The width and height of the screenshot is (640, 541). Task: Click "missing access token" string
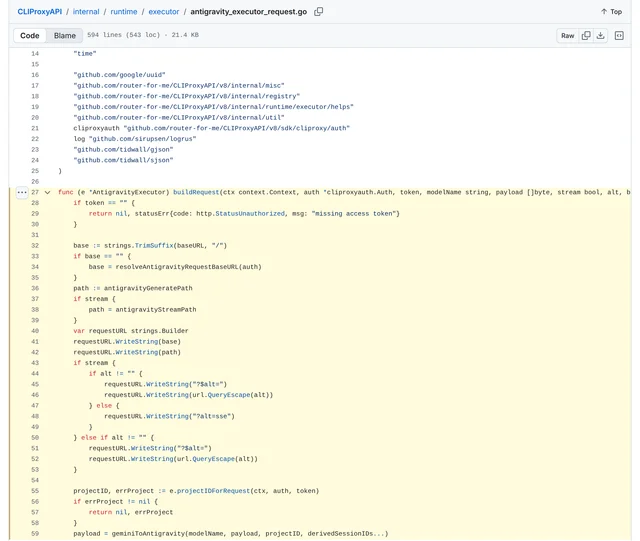tap(353, 214)
